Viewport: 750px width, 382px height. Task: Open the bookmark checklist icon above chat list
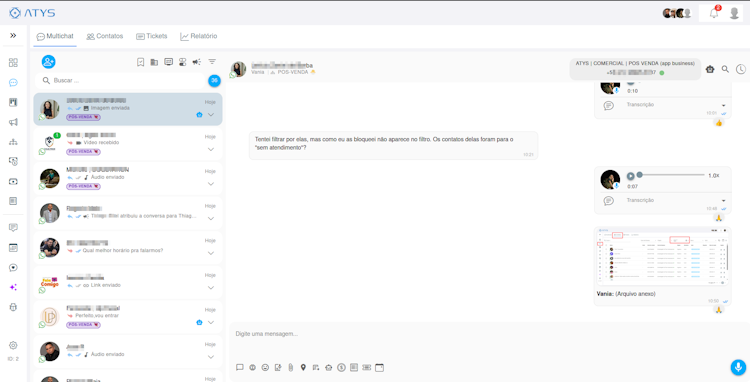[x=141, y=62]
